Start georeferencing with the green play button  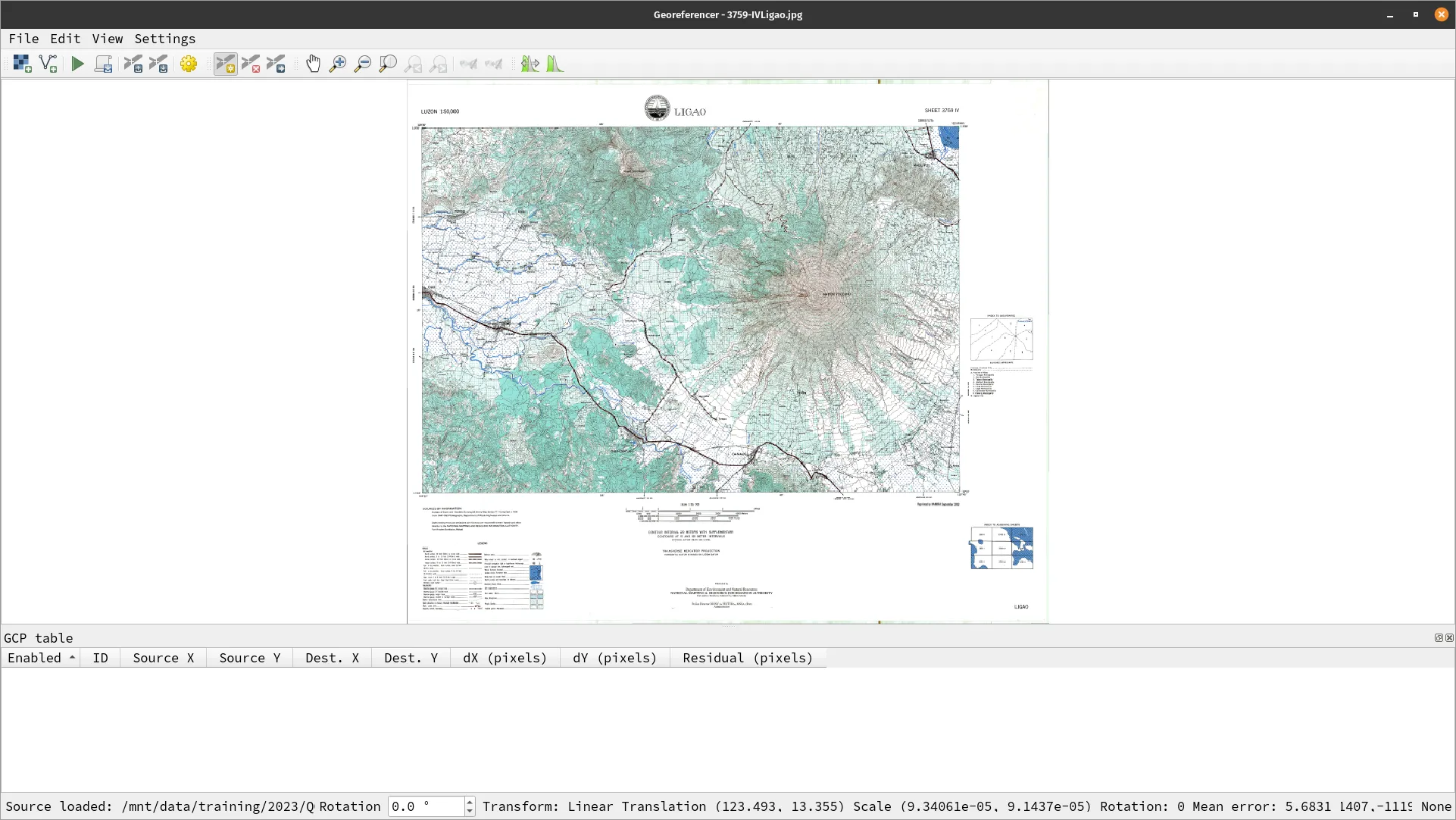[x=77, y=64]
